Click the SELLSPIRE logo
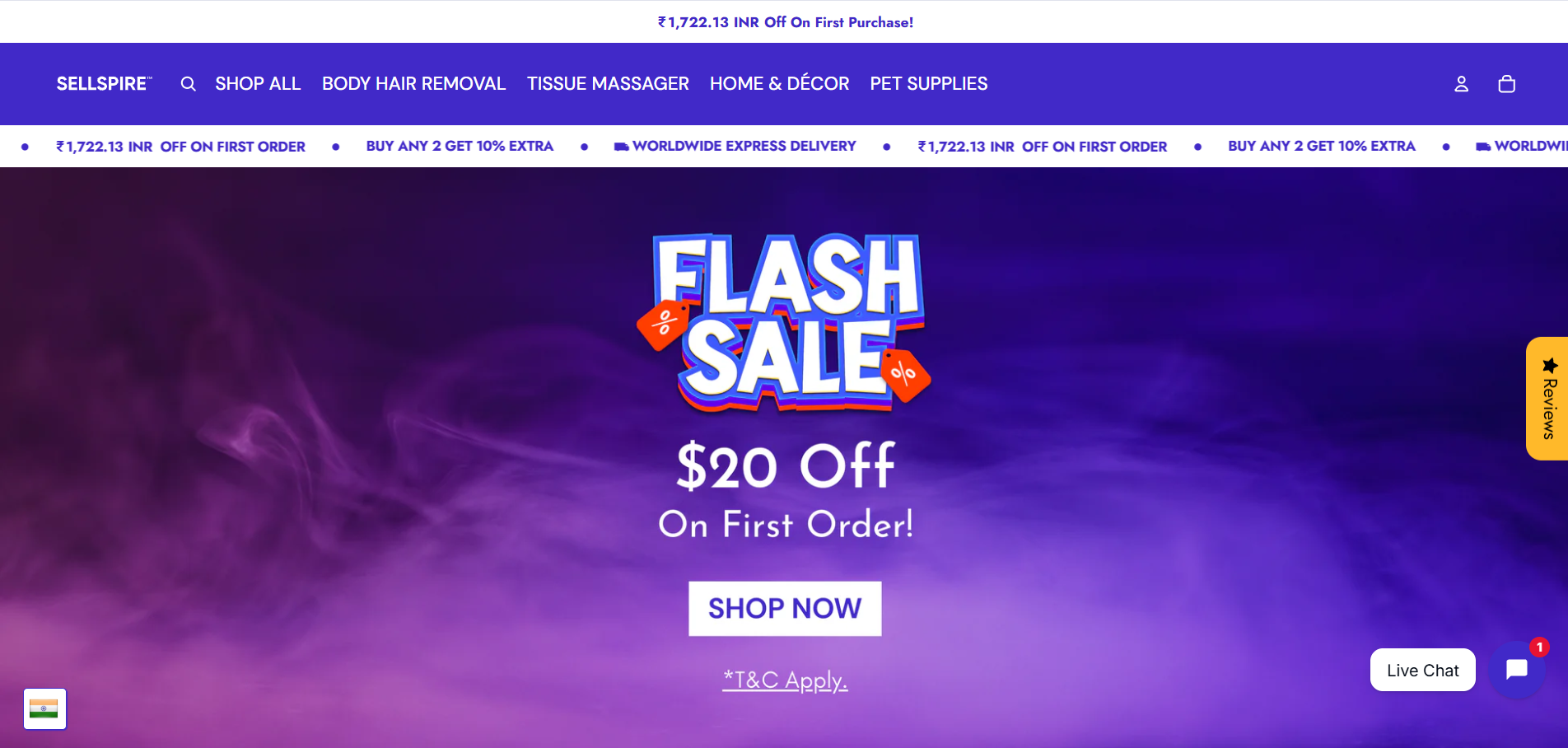1568x748 pixels. 104,84
